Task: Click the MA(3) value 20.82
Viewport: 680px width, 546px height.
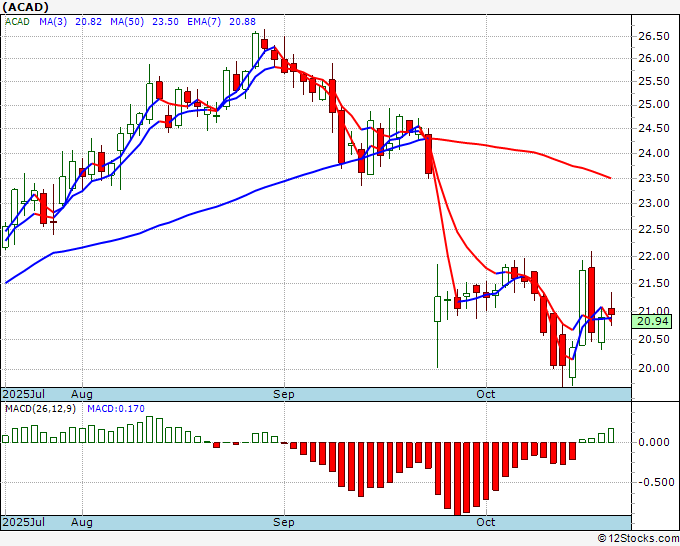Action: point(88,22)
